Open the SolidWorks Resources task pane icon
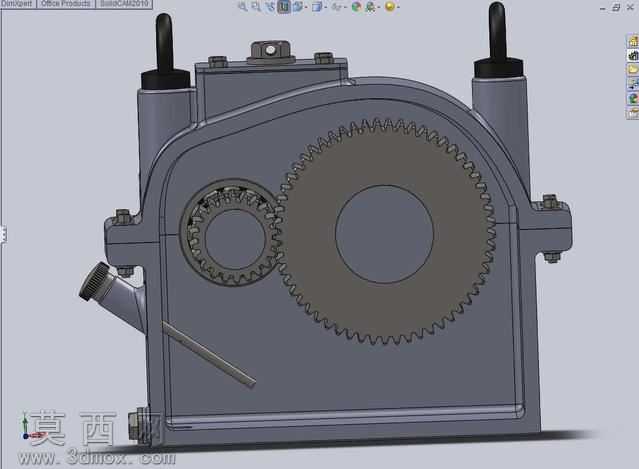639x469 pixels. tap(633, 41)
